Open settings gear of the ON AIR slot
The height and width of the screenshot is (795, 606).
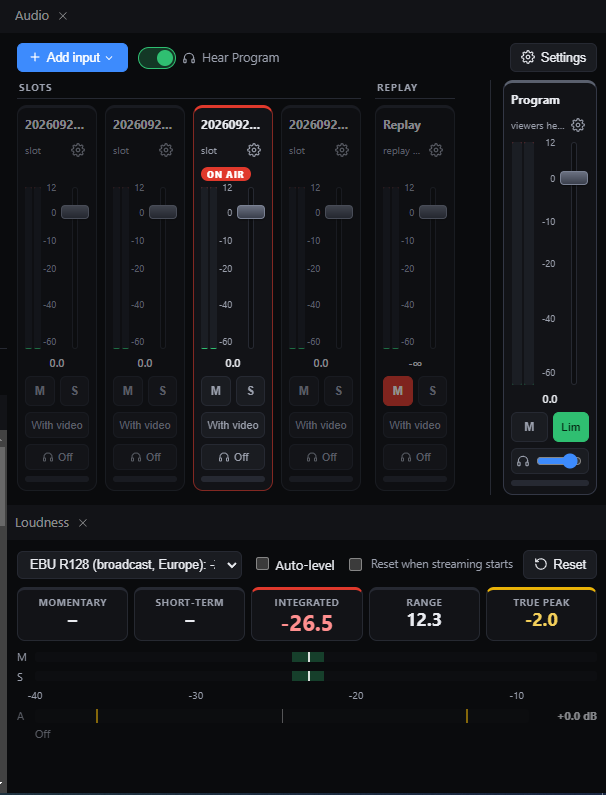pyautogui.click(x=254, y=150)
